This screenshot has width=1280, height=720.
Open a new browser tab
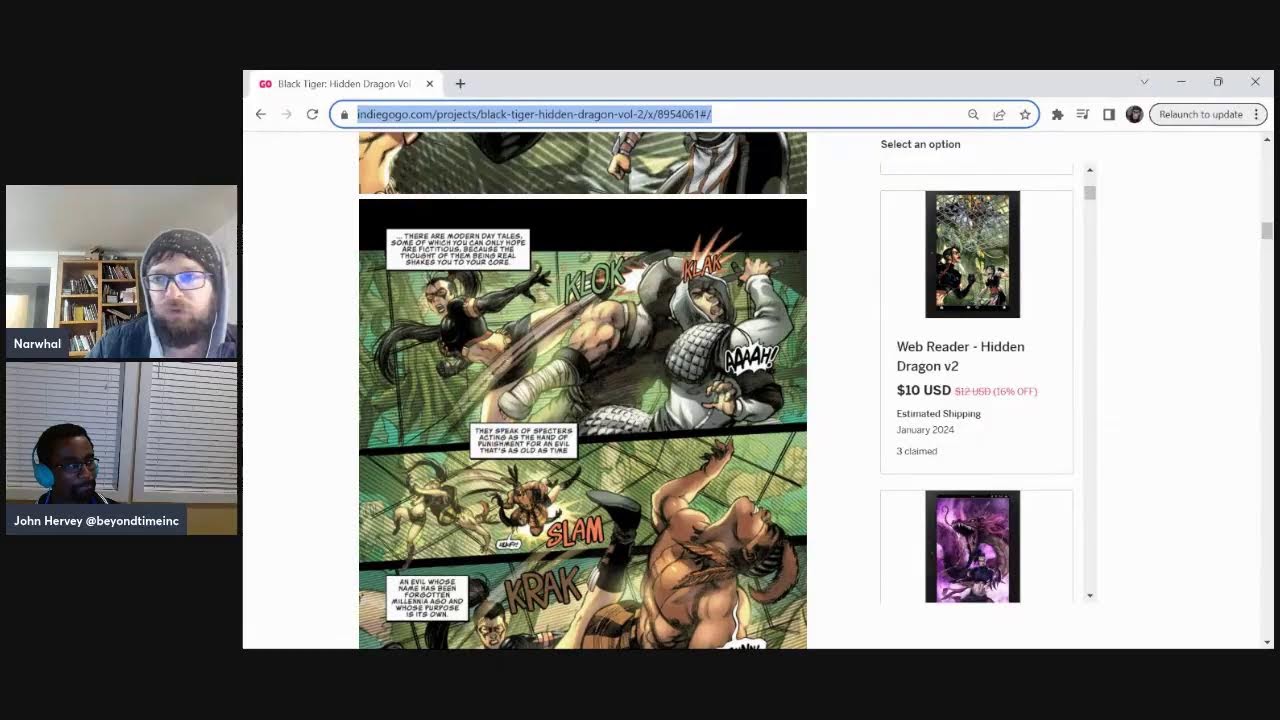pyautogui.click(x=460, y=84)
